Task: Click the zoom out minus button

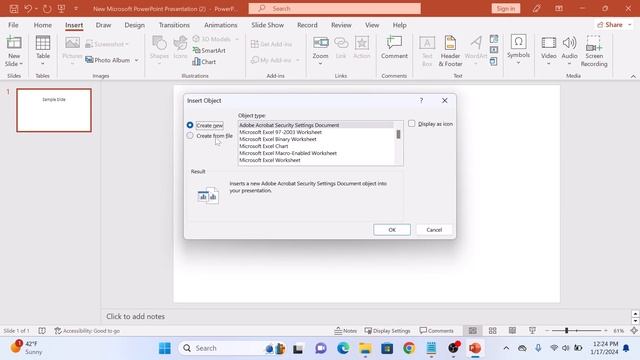Action: 547,331
